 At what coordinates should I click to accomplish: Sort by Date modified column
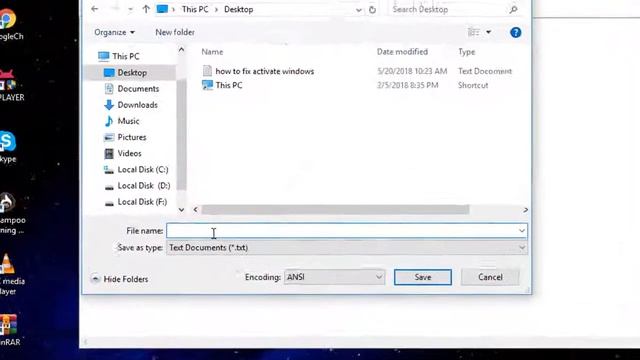[402, 52]
